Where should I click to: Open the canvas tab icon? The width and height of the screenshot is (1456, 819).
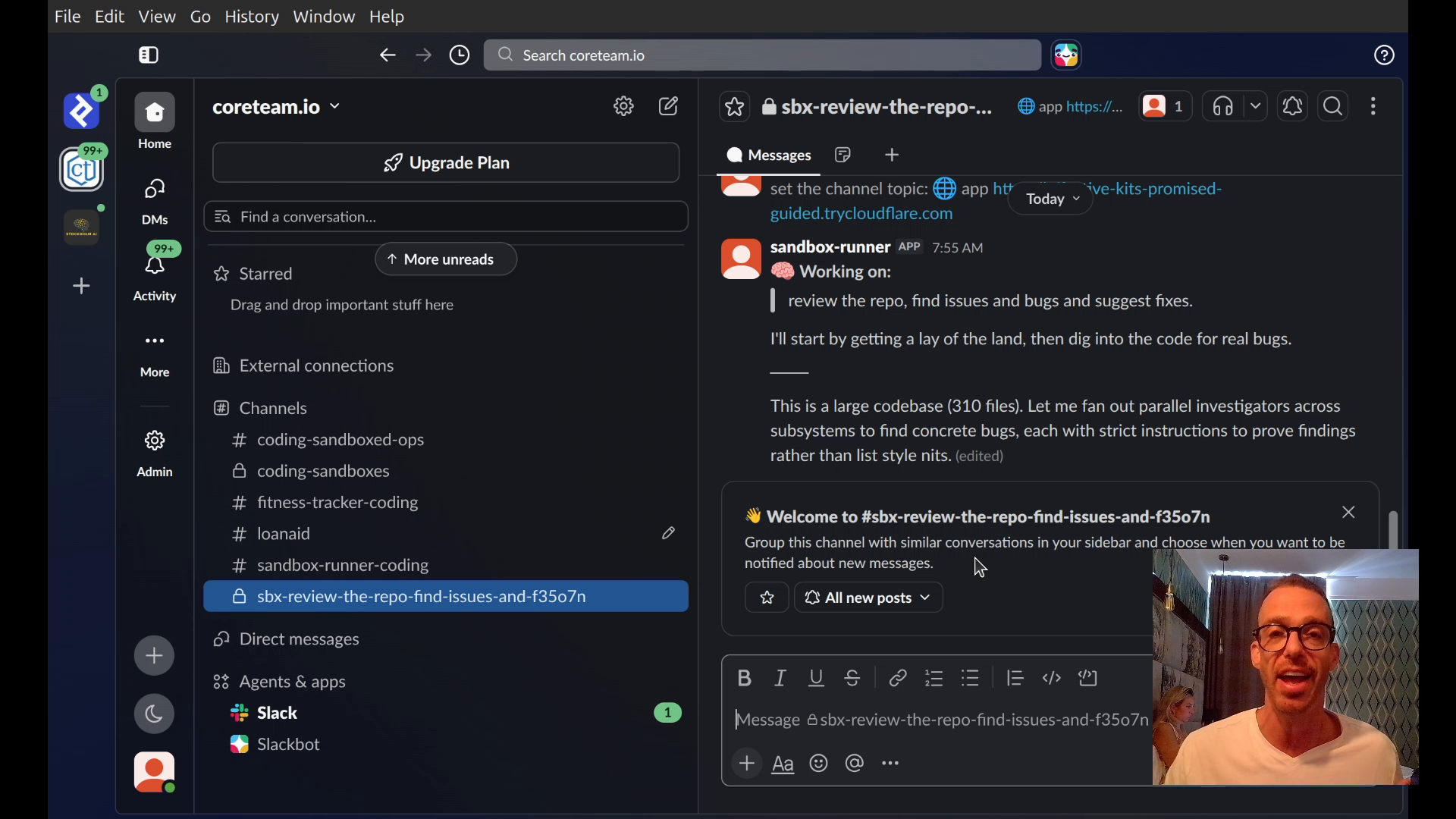pyautogui.click(x=844, y=155)
